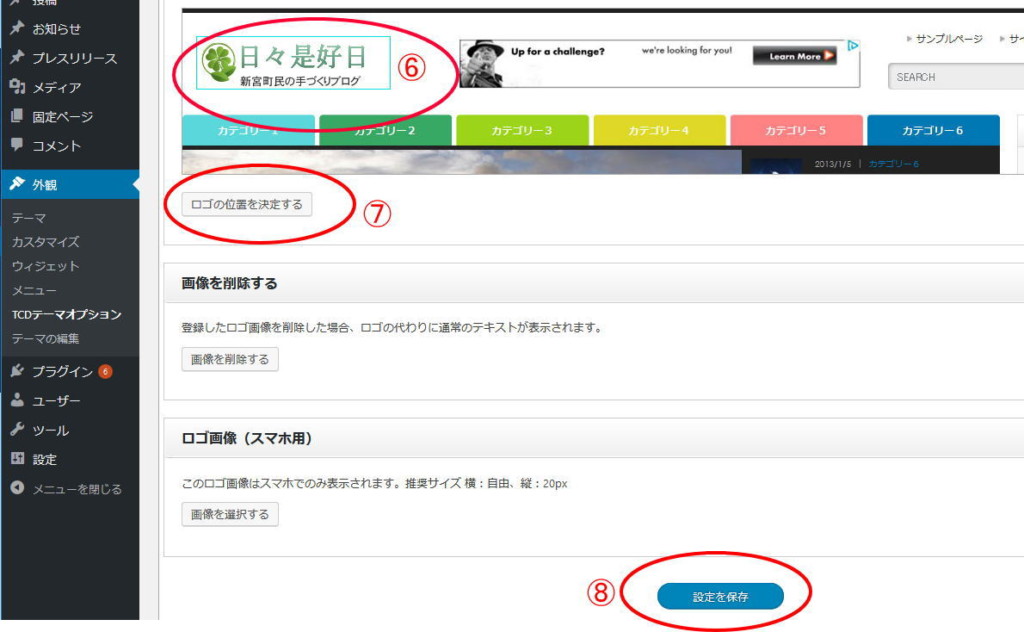Click the speech bubble icon beside コメント
The width and height of the screenshot is (1024, 632).
pos(17,145)
